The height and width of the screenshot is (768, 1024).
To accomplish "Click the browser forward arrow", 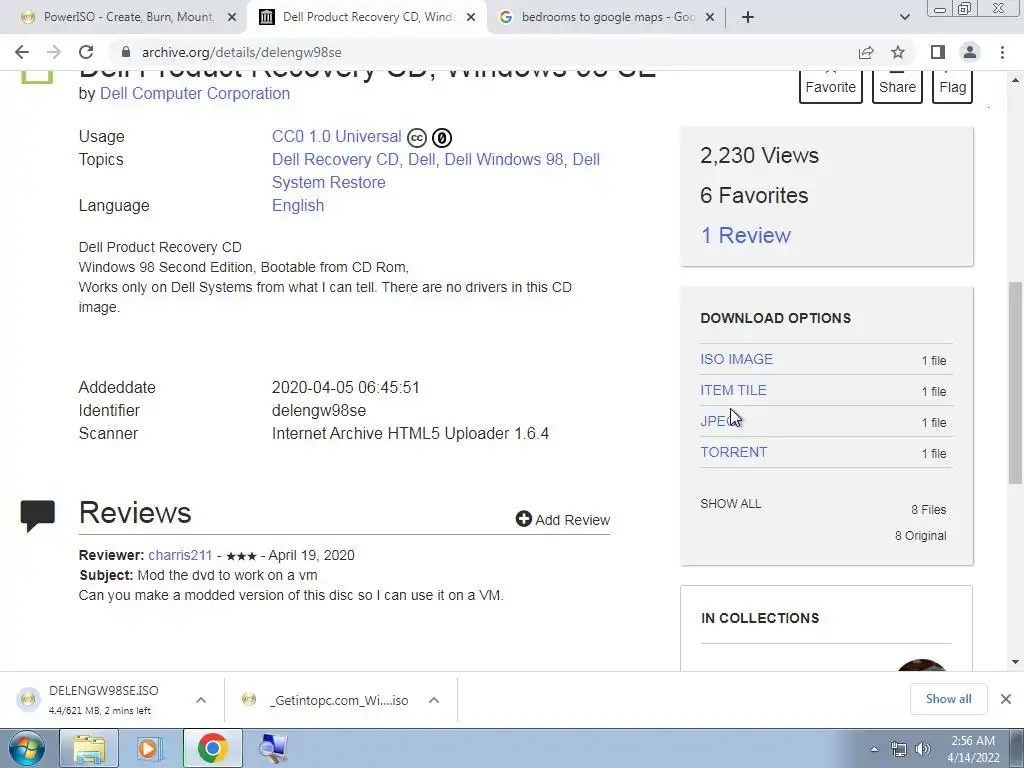I will 54,52.
